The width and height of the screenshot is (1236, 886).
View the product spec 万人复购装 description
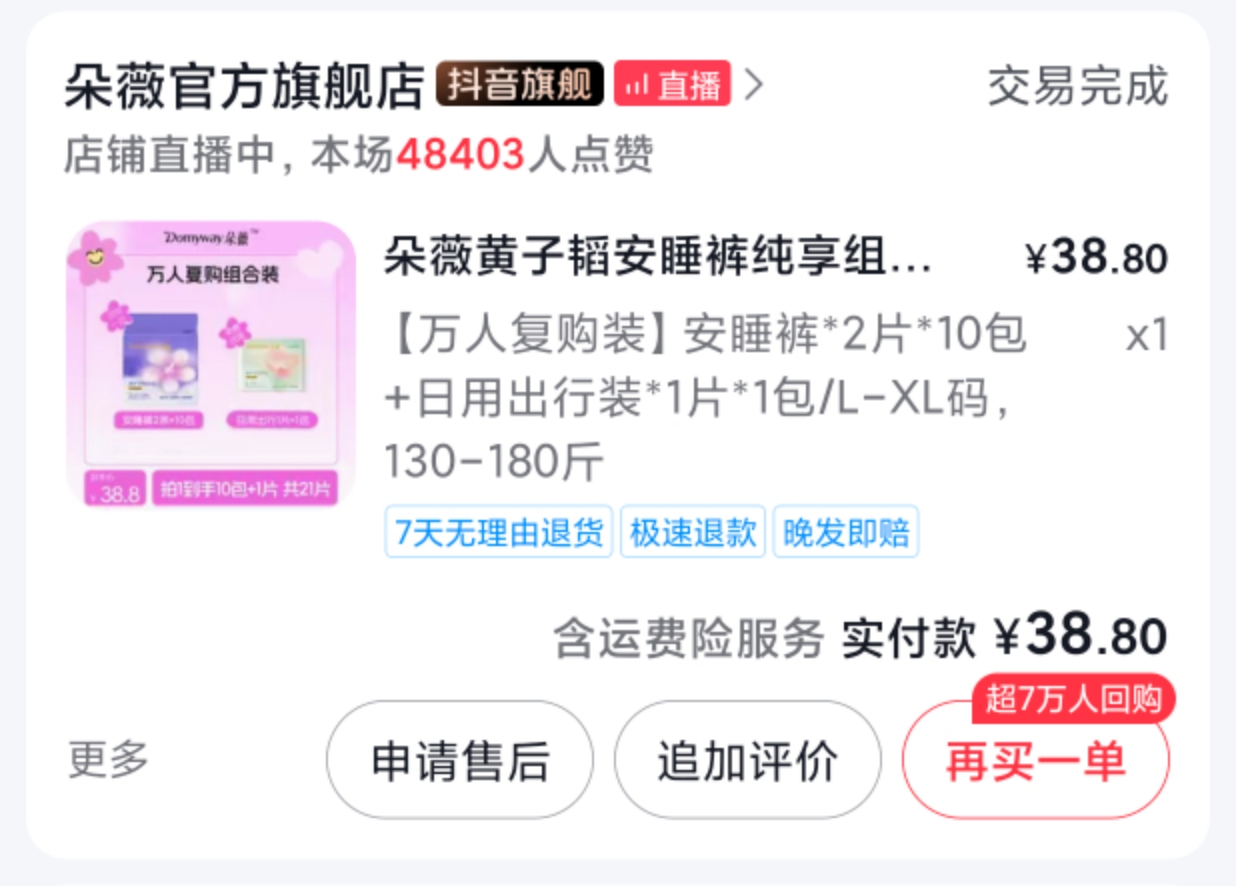tap(705, 398)
